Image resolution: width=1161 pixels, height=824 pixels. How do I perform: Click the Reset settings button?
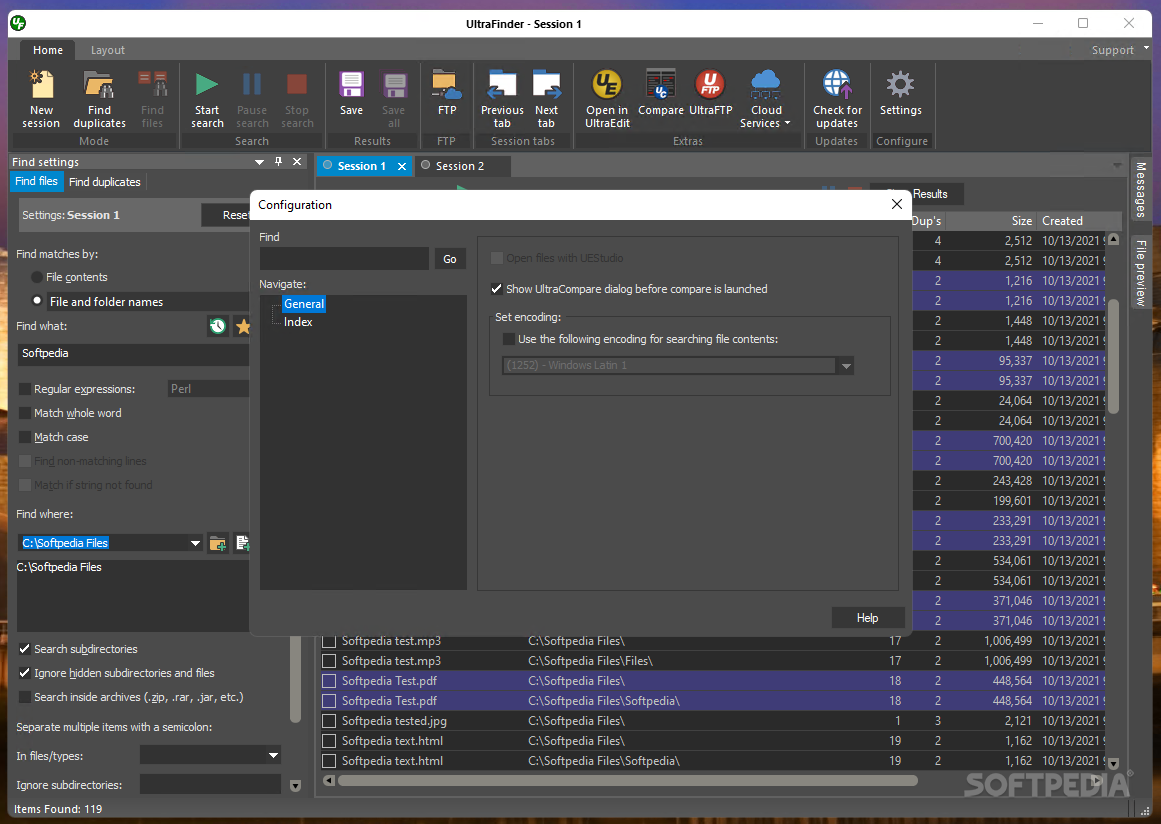tap(227, 215)
